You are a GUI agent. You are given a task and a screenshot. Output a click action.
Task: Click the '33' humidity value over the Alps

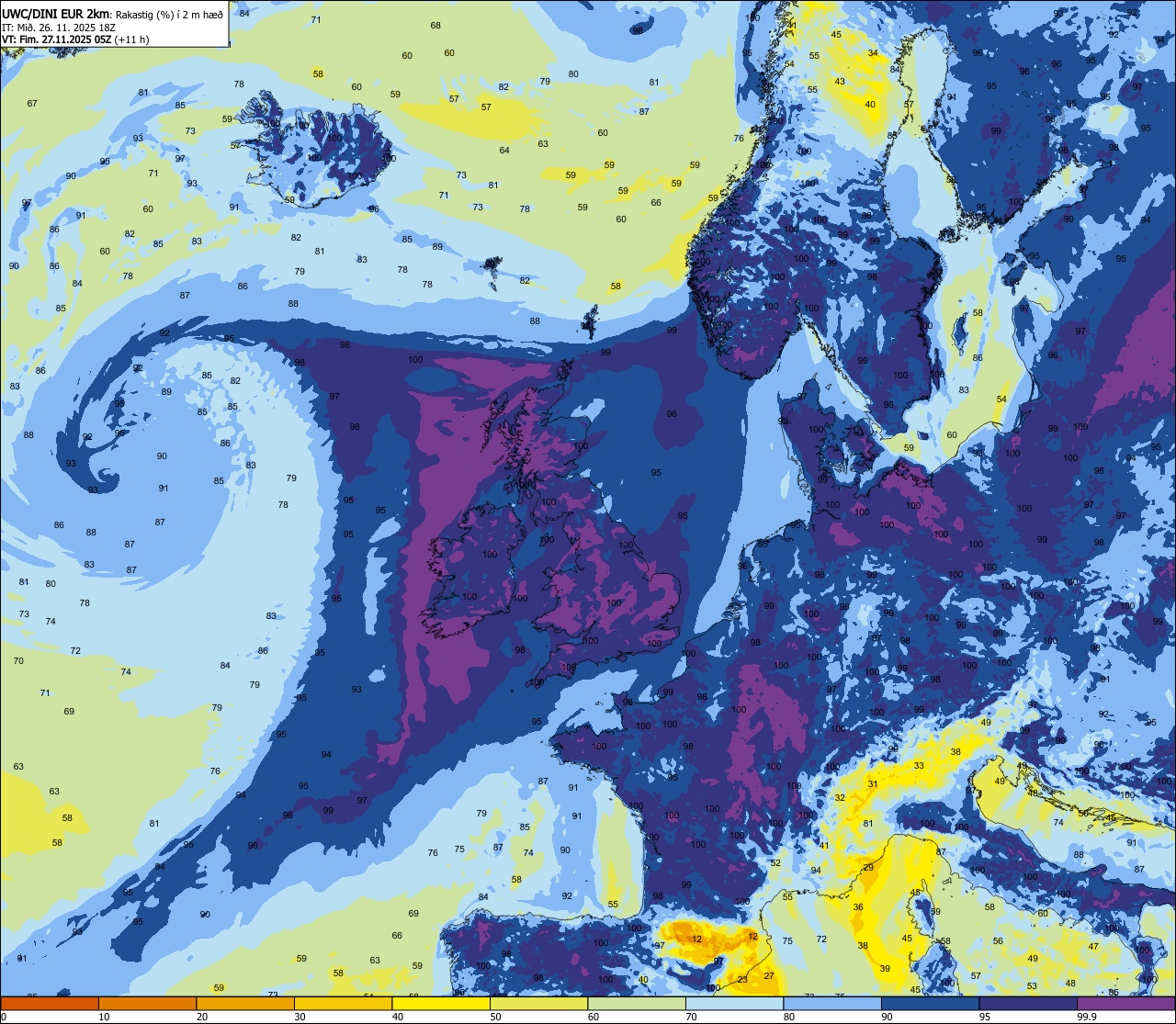919,766
